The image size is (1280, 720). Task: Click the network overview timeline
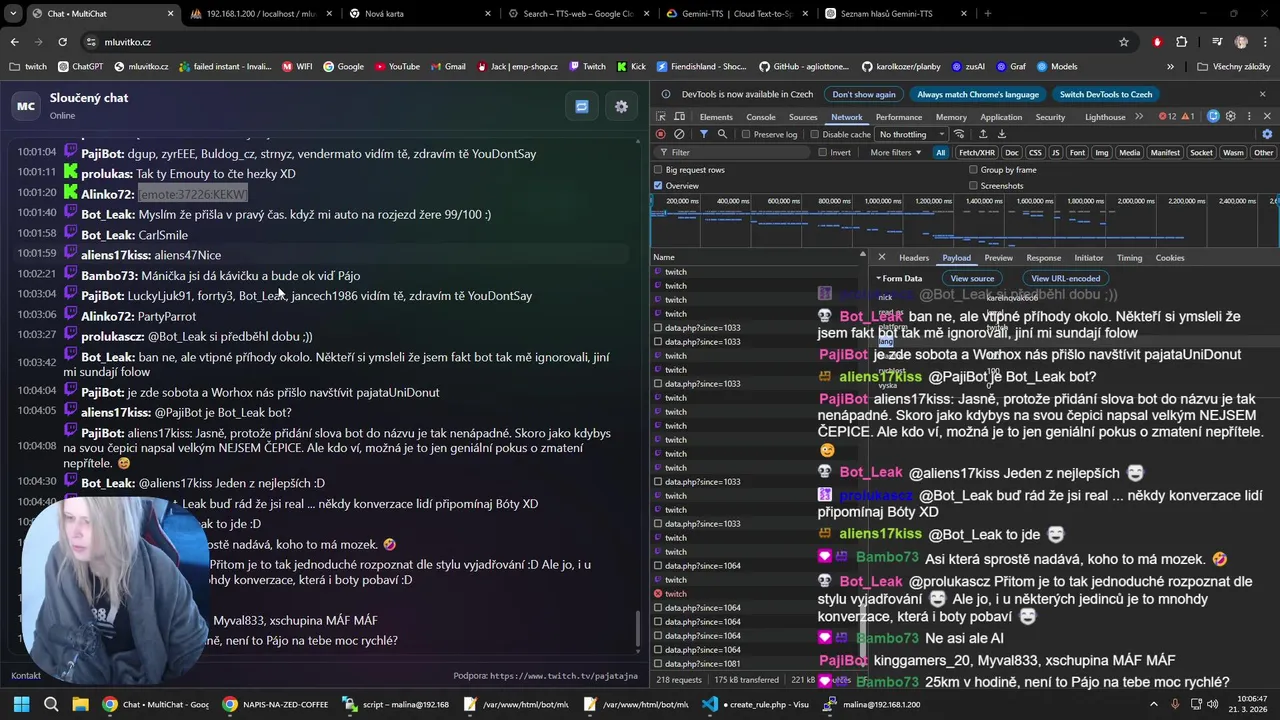pos(965,220)
